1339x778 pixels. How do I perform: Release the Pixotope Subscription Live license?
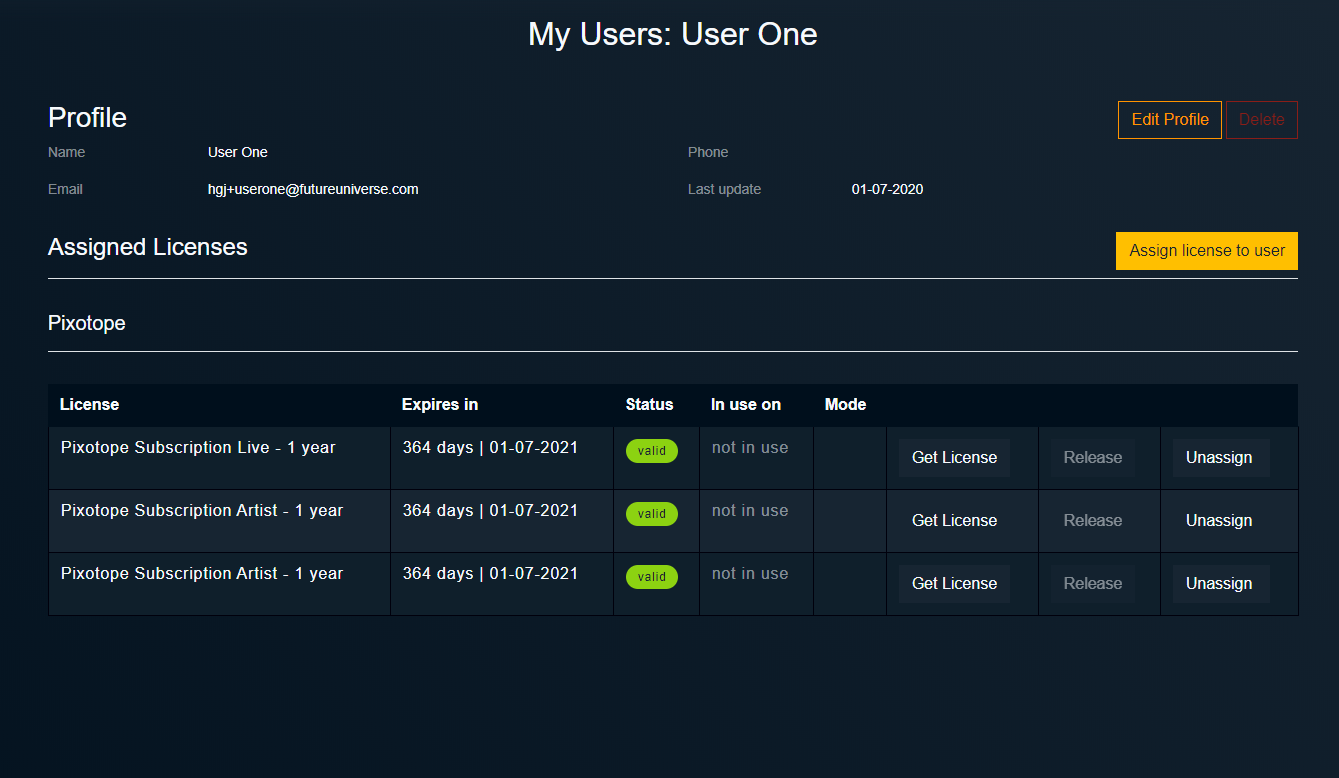coord(1092,458)
